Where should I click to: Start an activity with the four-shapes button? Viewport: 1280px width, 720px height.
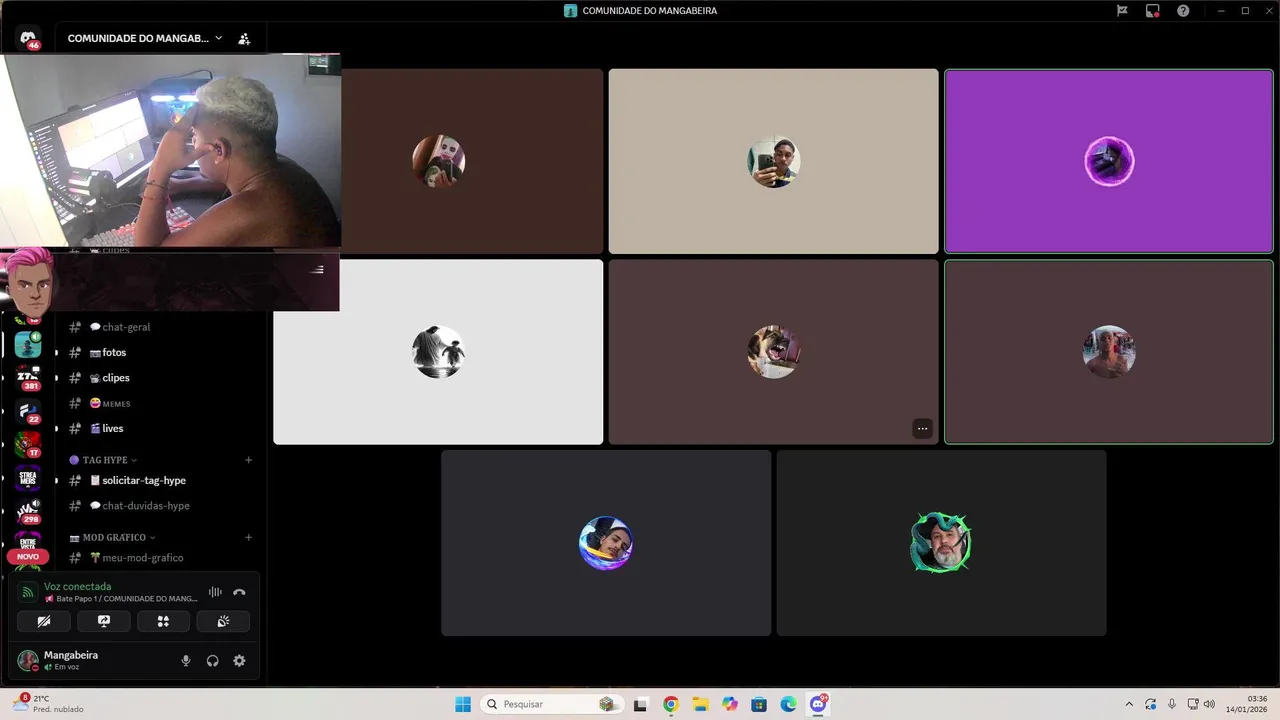coord(163,621)
